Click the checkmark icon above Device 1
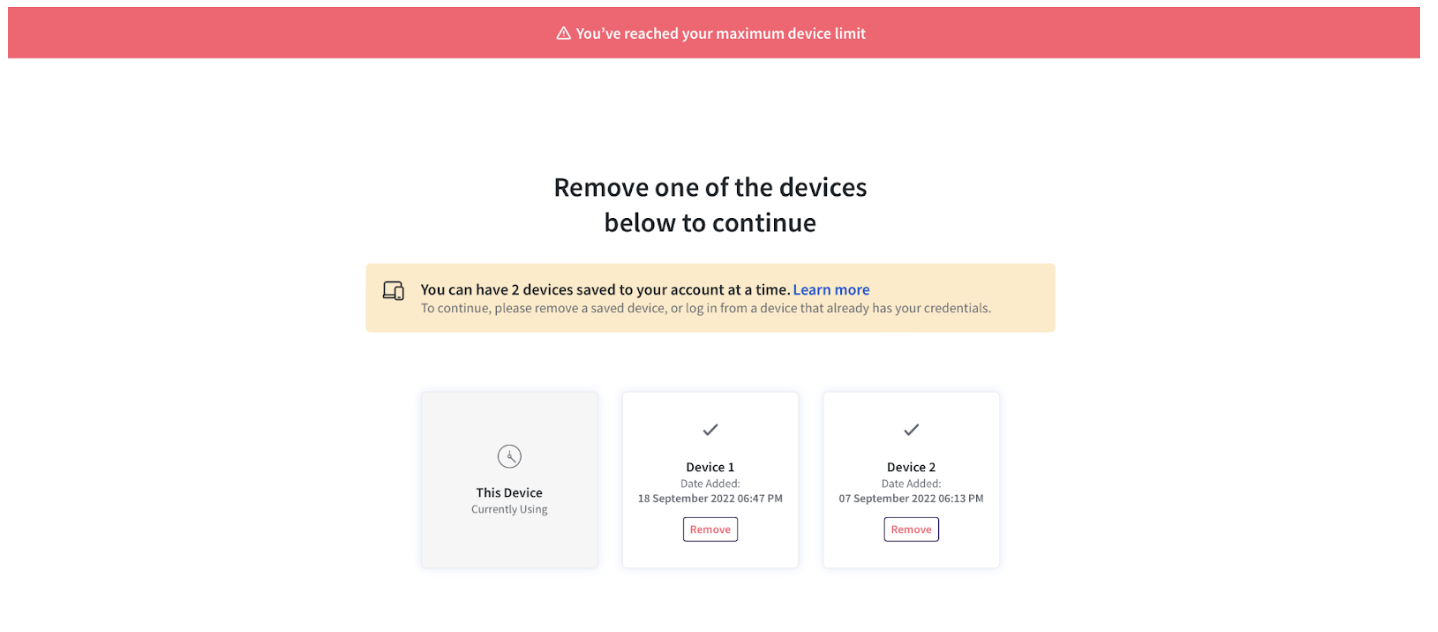This screenshot has height=632, width=1438. click(710, 430)
